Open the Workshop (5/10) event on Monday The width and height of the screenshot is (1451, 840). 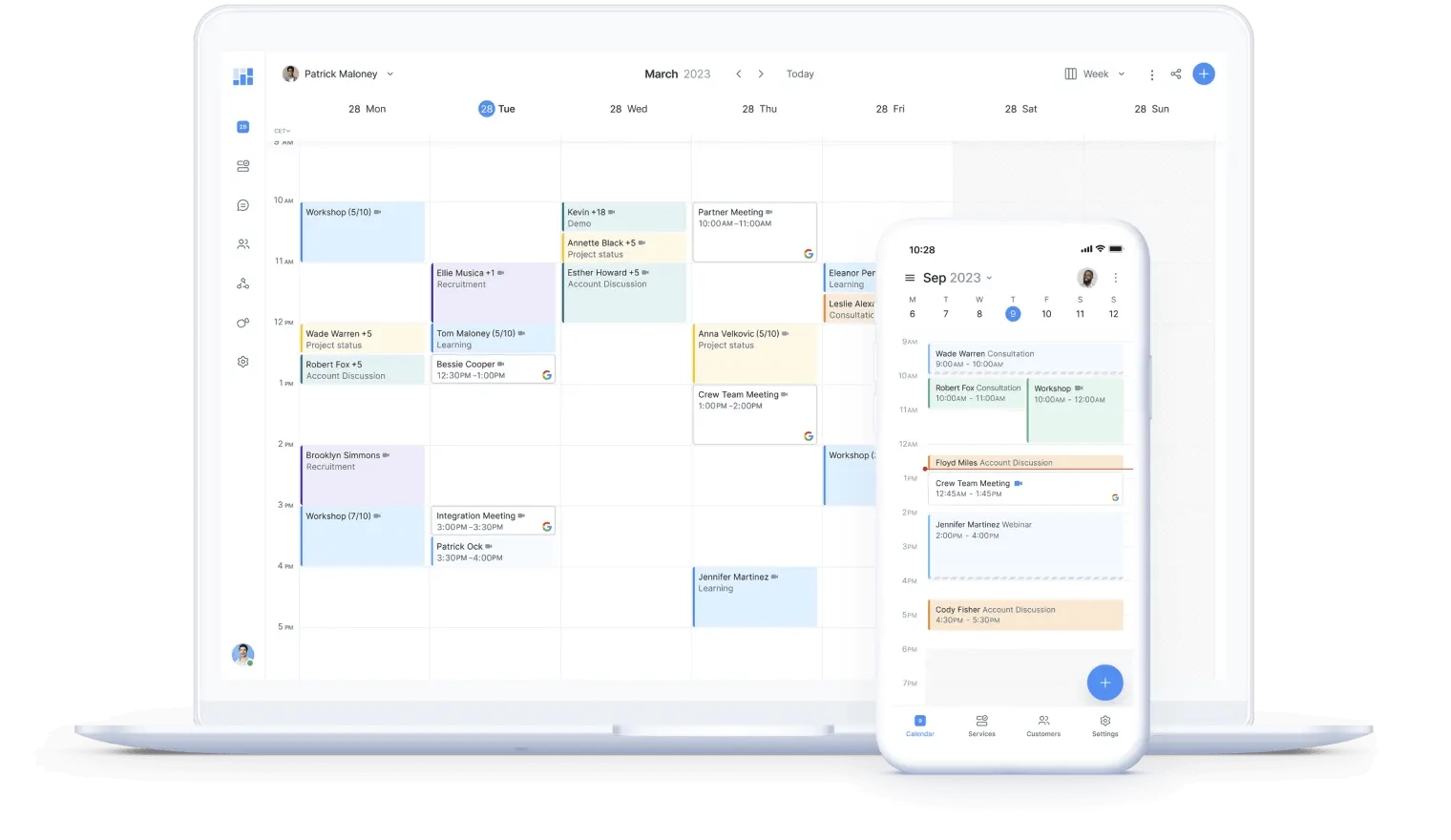[x=363, y=232]
